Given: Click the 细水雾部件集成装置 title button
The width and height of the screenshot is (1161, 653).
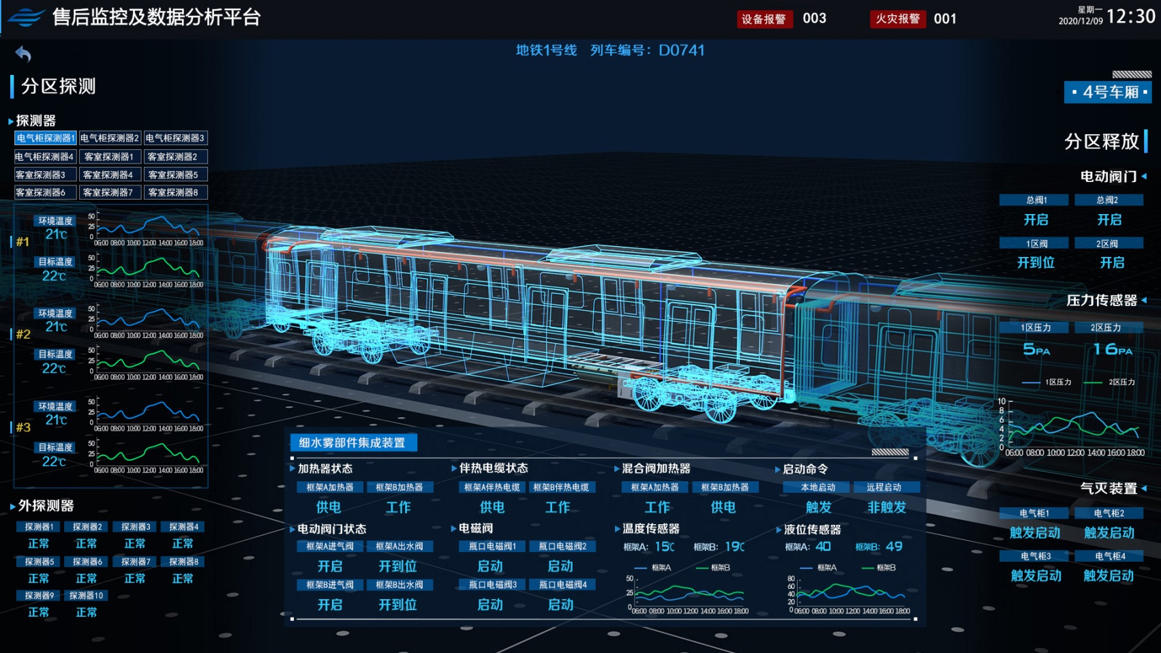Looking at the screenshot, I should tap(353, 443).
